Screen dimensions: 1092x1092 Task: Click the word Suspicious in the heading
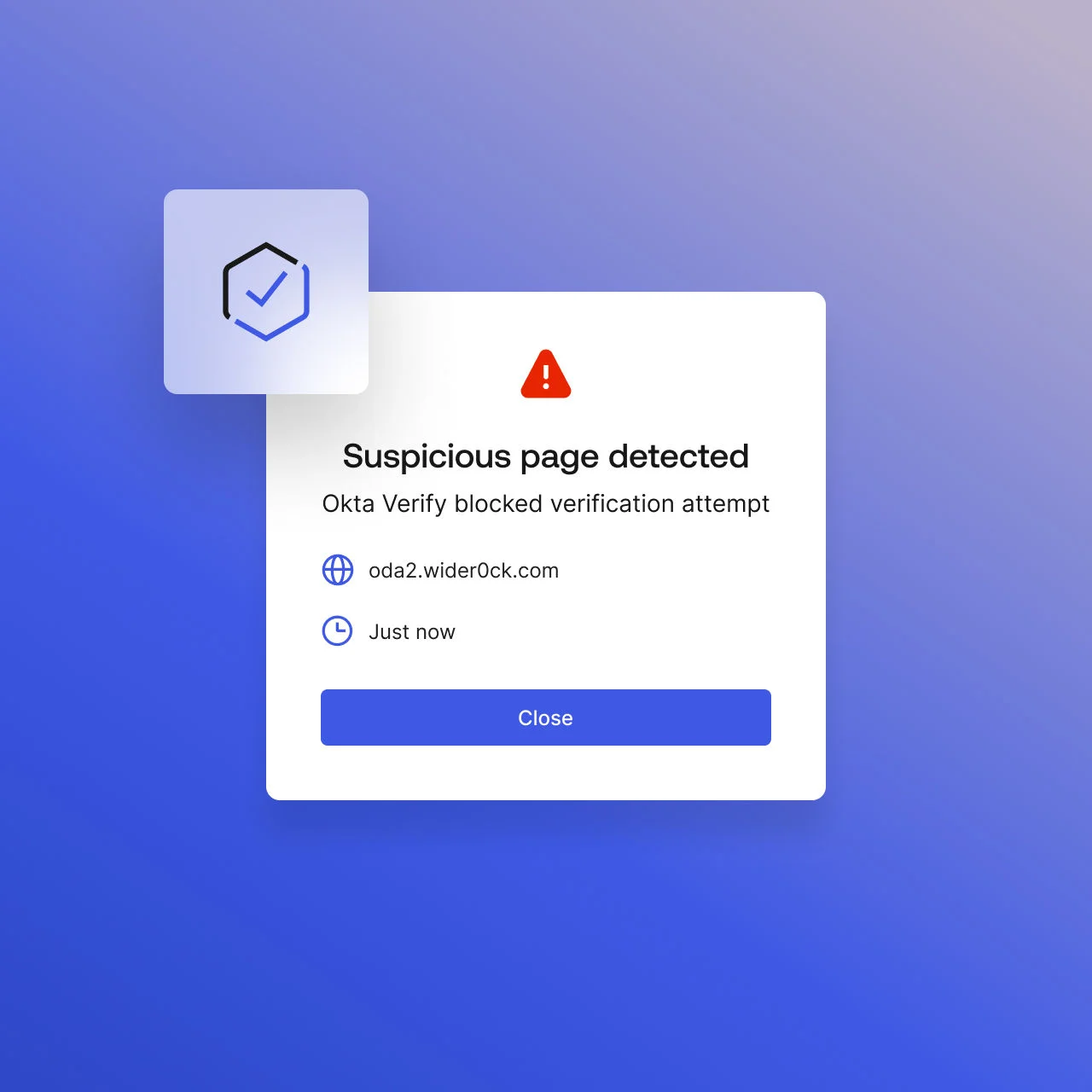[427, 457]
